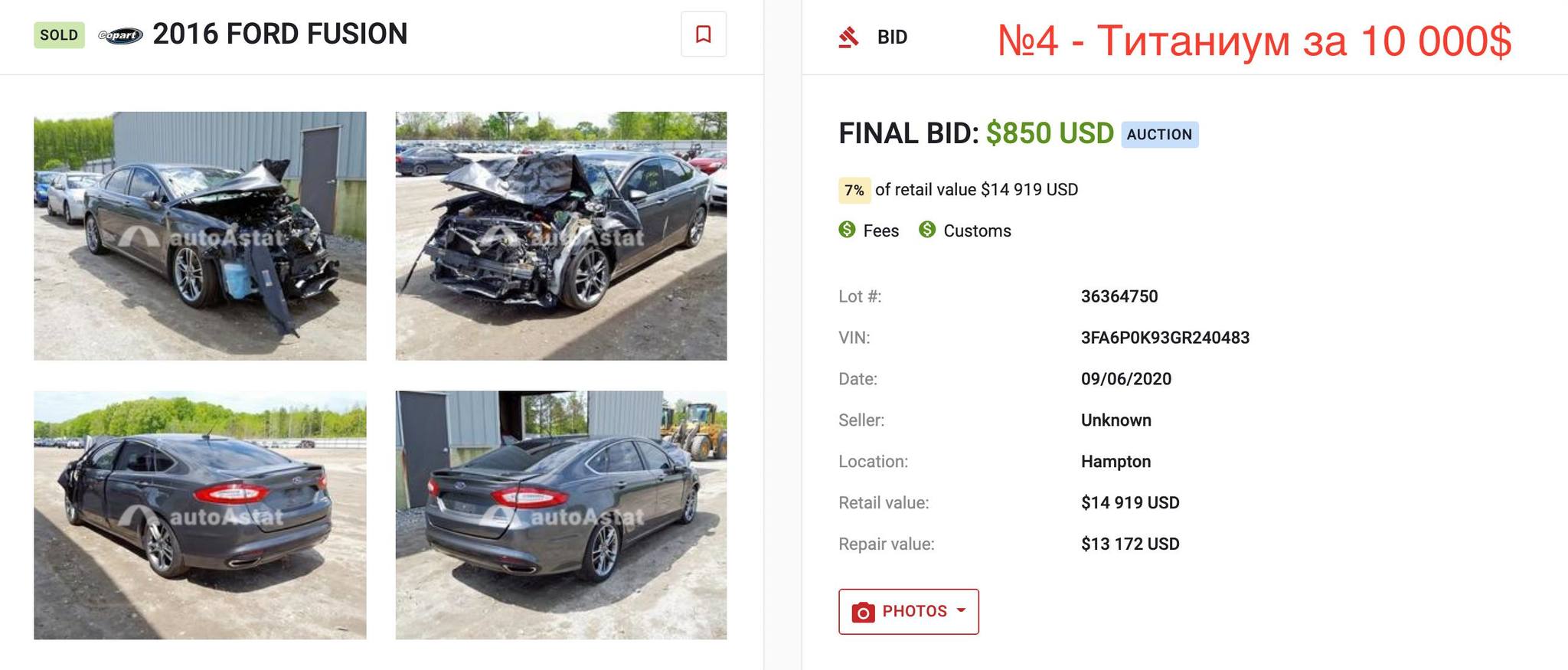Click the red gavel bid icon

[848, 37]
